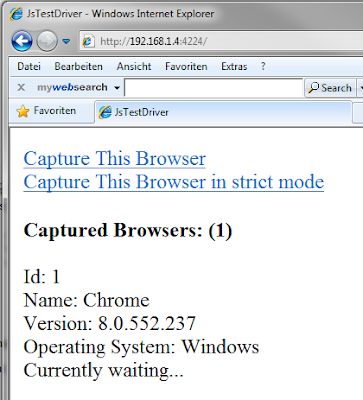Close the mywebsearch toolbar with X
This screenshot has height=400, width=363.
(21, 87)
